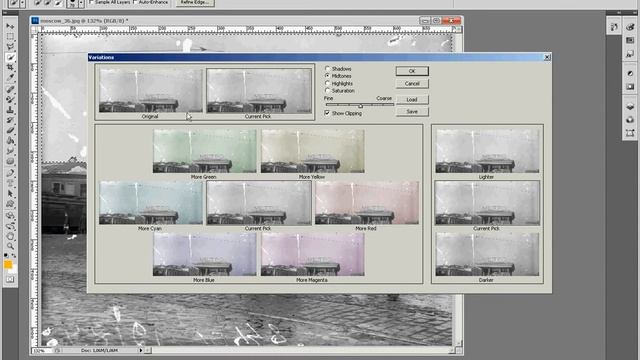This screenshot has width=640, height=360.
Task: Select the Midtones radio button
Action: coord(327,76)
